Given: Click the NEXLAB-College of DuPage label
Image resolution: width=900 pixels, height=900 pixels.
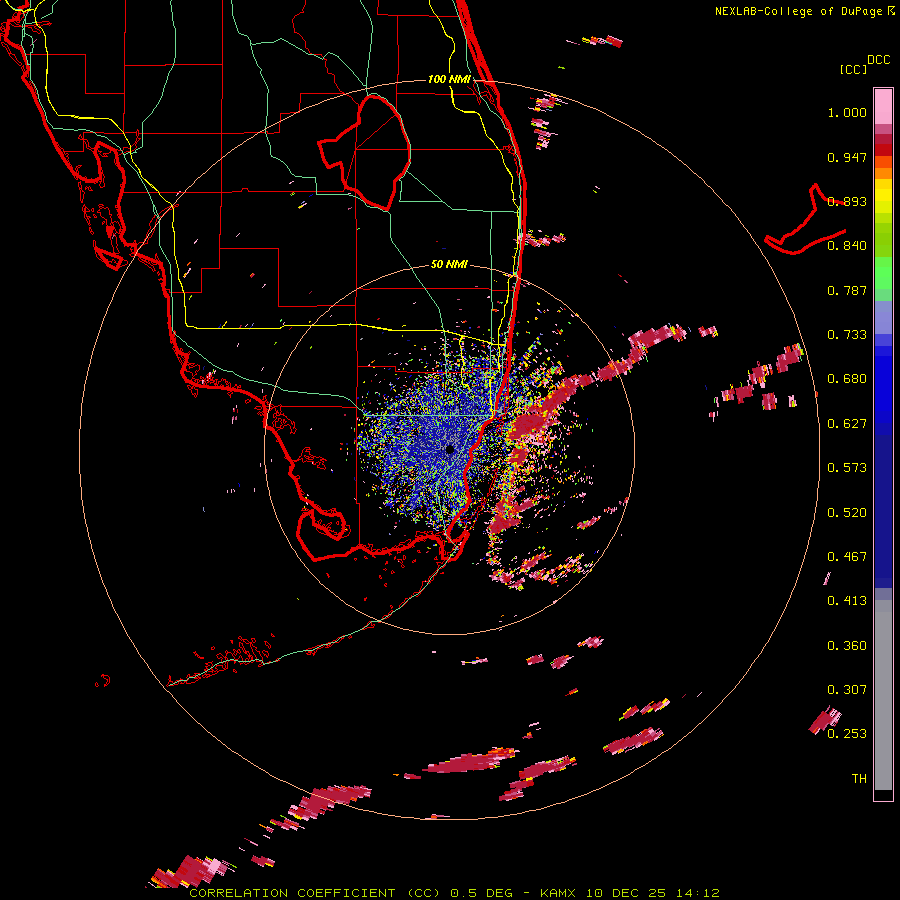Looking at the screenshot, I should coord(798,11).
